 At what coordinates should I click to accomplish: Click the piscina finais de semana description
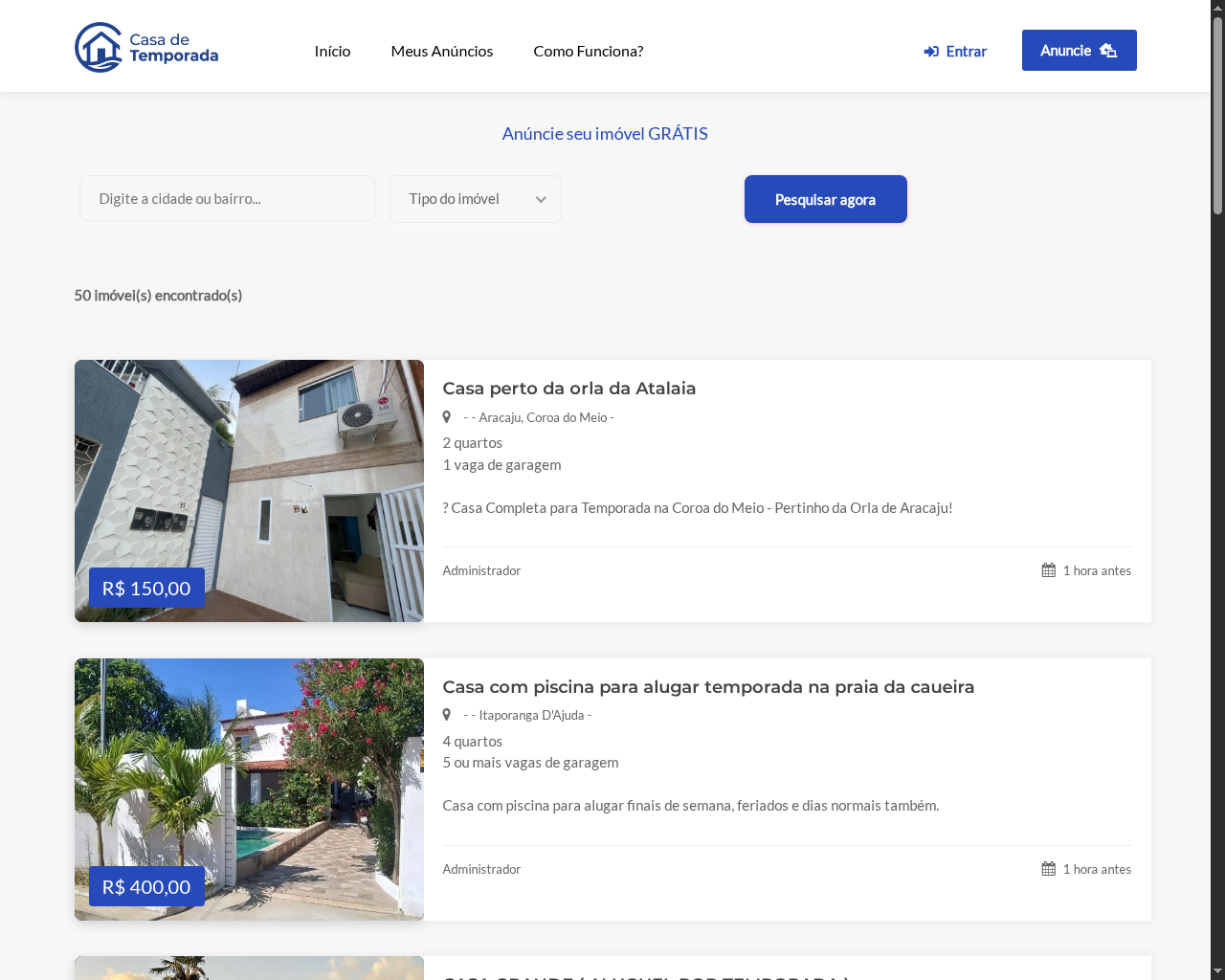tap(691, 806)
